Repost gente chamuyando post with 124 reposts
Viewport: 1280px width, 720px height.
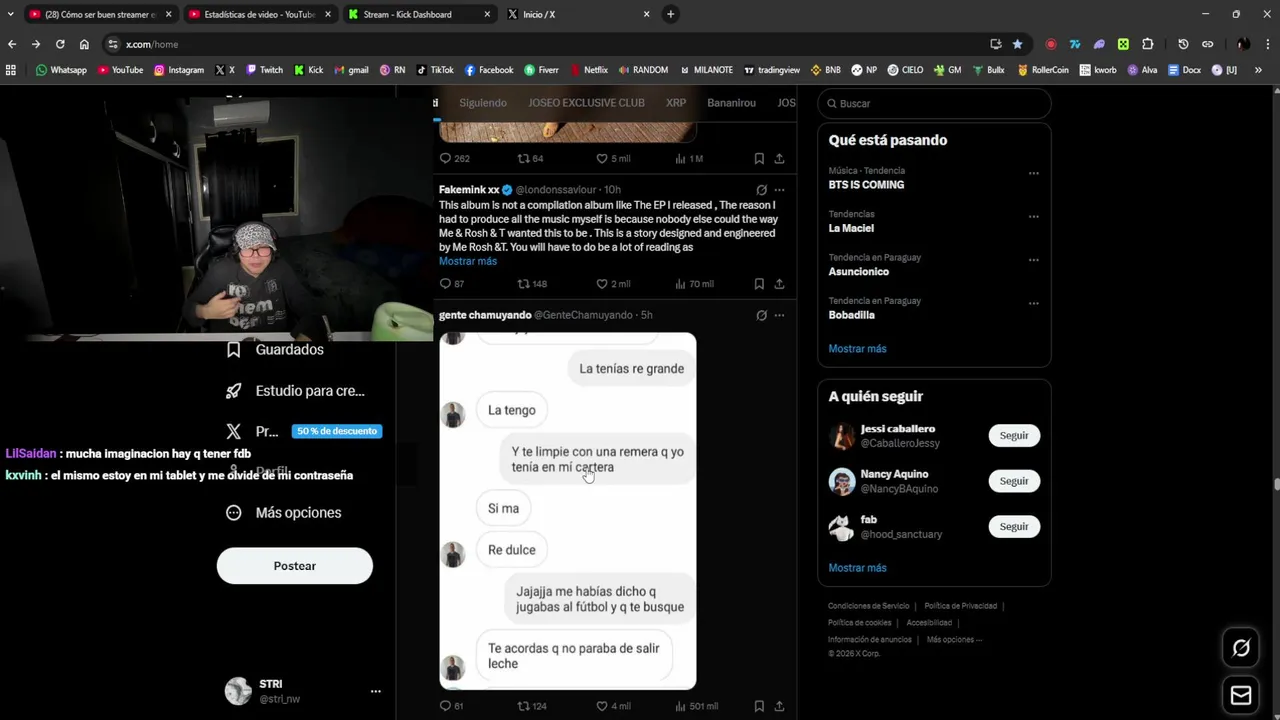tap(524, 706)
